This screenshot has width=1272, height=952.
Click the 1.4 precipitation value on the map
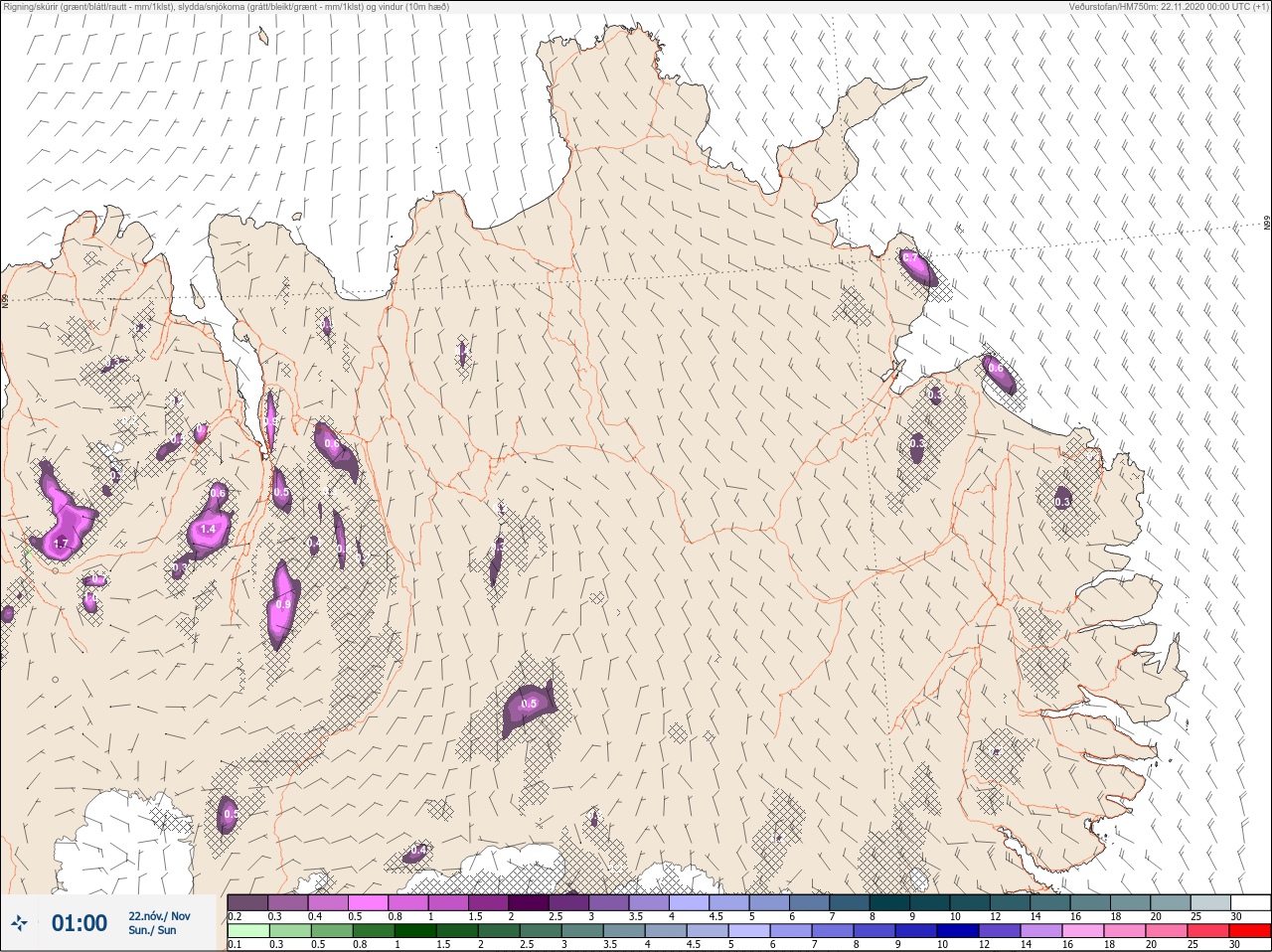(x=208, y=530)
